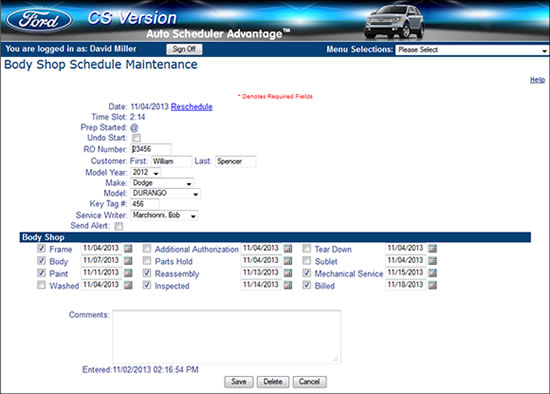Open calendar picker for Tear Down date
550x394 pixels.
click(x=432, y=249)
